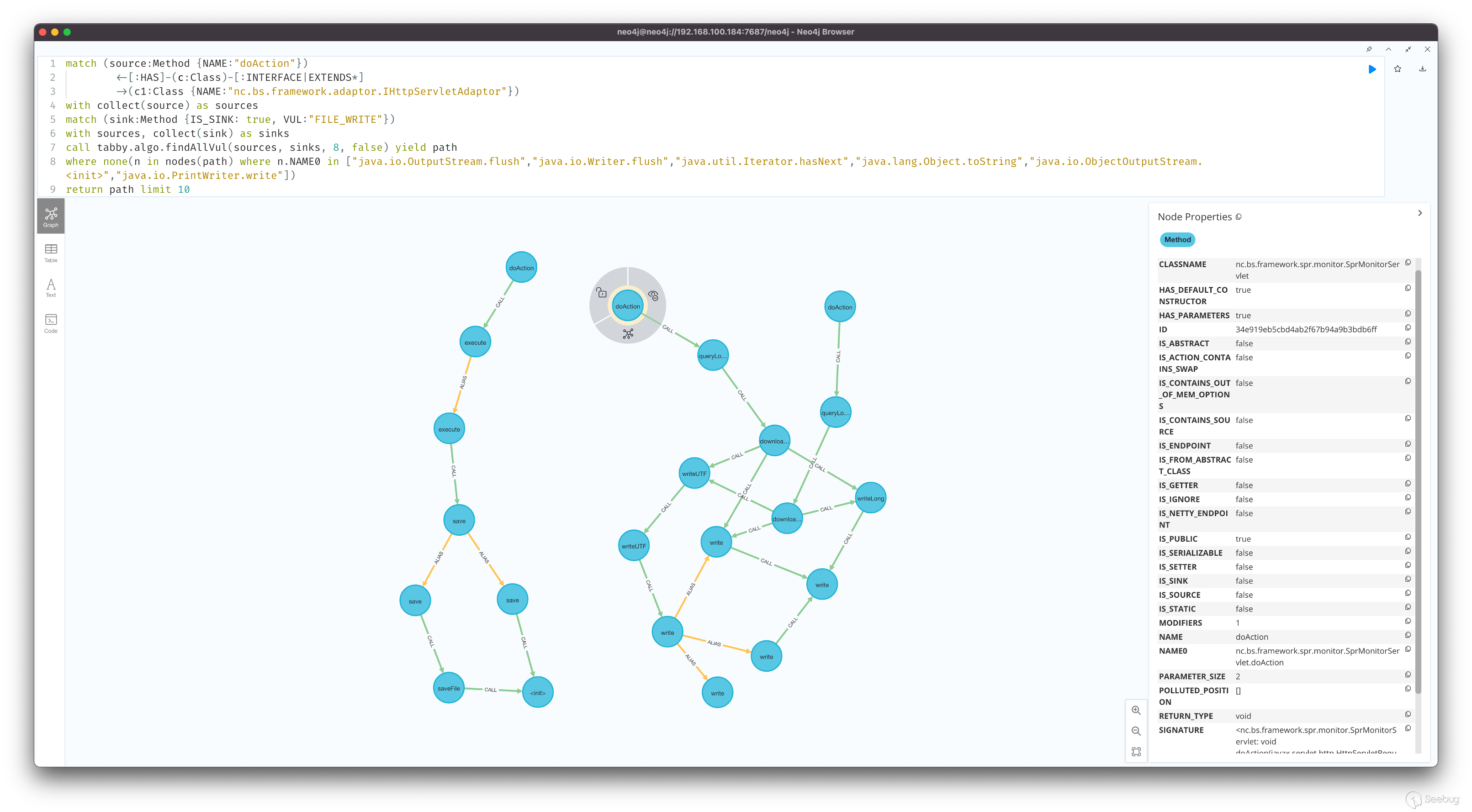Screen dimensions: 1472x812
Task: Open the Text result view
Action: click(x=51, y=288)
